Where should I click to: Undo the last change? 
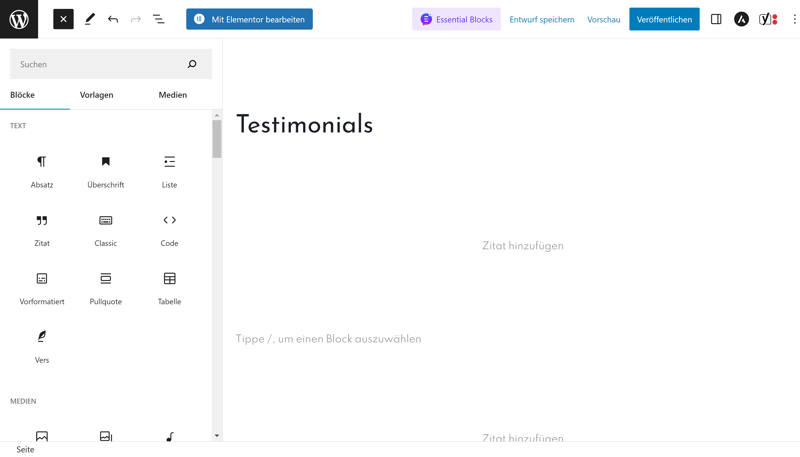point(113,19)
